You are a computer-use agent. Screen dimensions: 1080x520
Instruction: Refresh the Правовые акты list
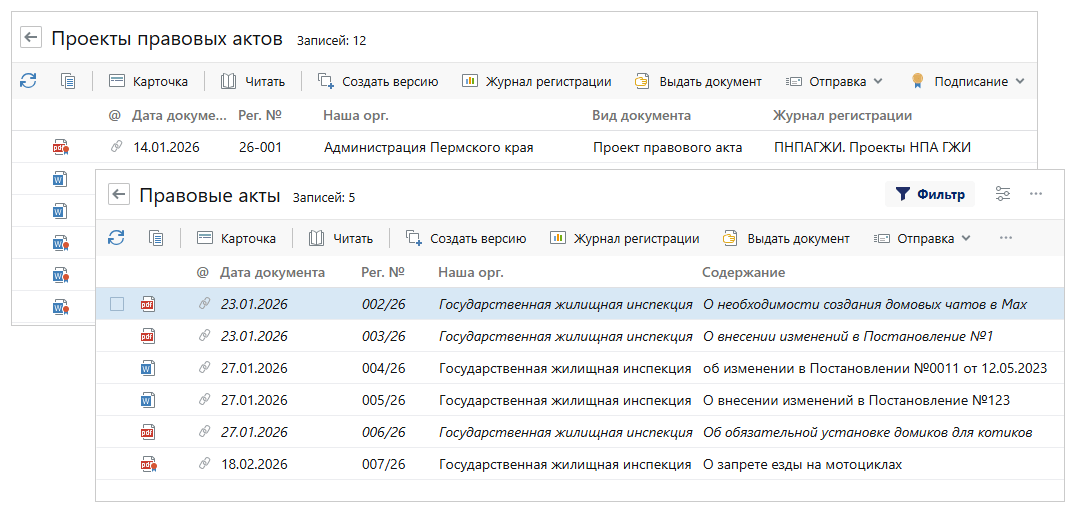click(116, 238)
